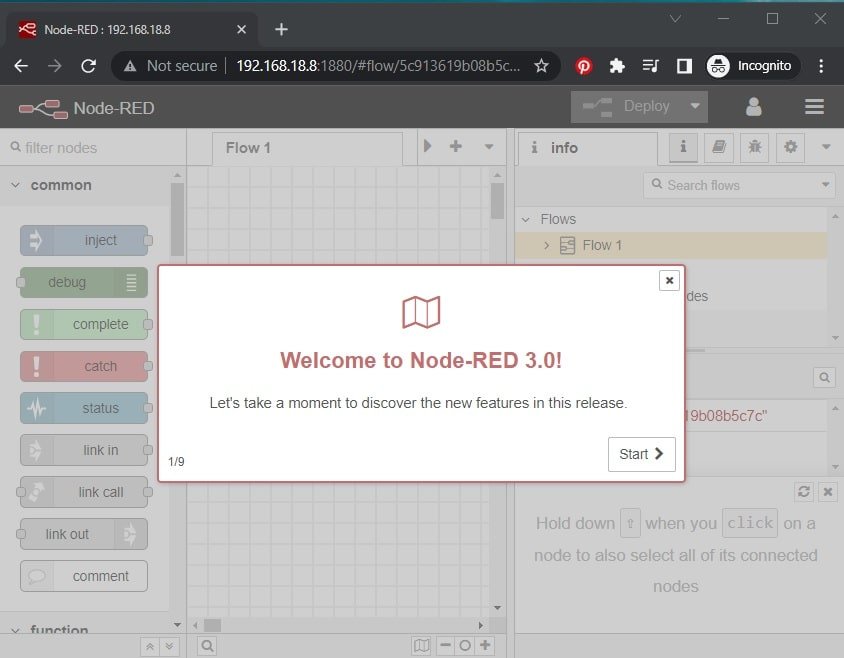Open the info sidebar tab

point(587,148)
